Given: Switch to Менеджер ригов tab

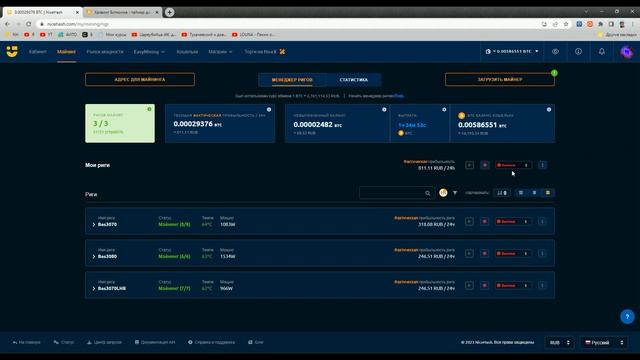Looking at the screenshot, I should [292, 80].
